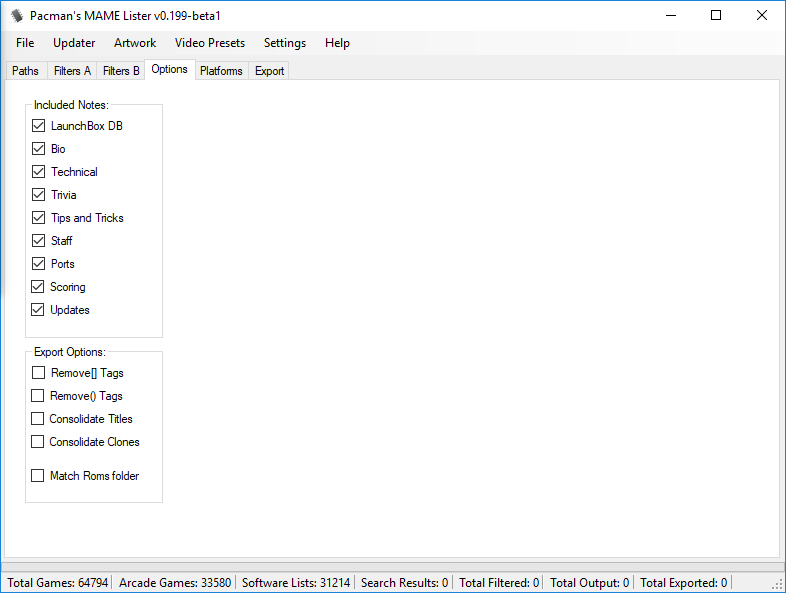The height and width of the screenshot is (593, 786).
Task: Open the Settings menu
Action: (285, 43)
